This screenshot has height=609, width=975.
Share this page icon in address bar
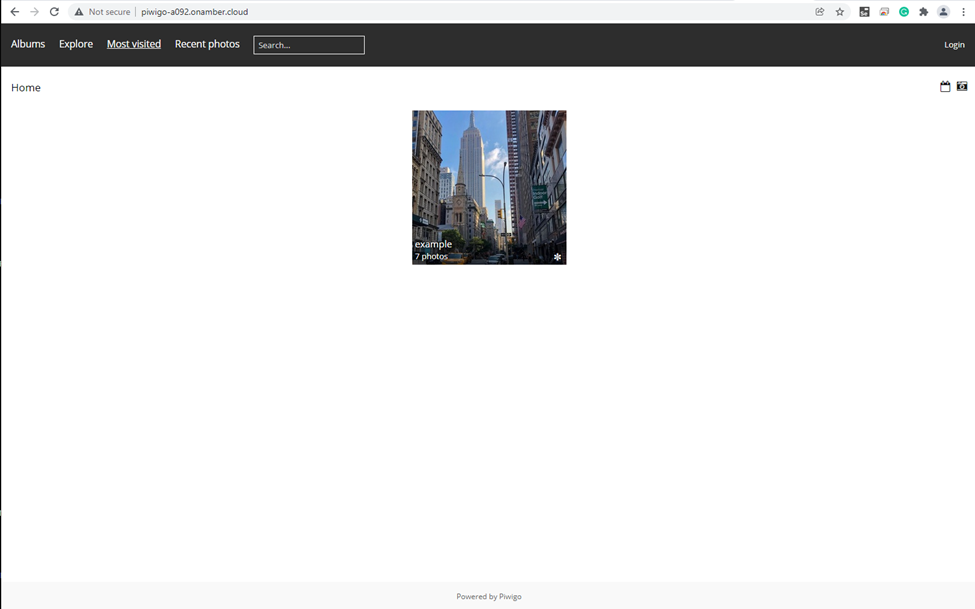click(x=820, y=12)
